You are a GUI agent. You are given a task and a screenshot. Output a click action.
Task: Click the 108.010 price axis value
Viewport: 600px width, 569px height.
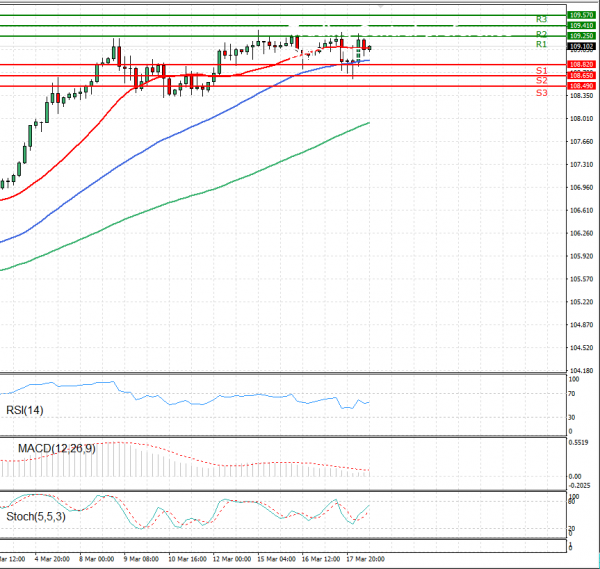[582, 119]
